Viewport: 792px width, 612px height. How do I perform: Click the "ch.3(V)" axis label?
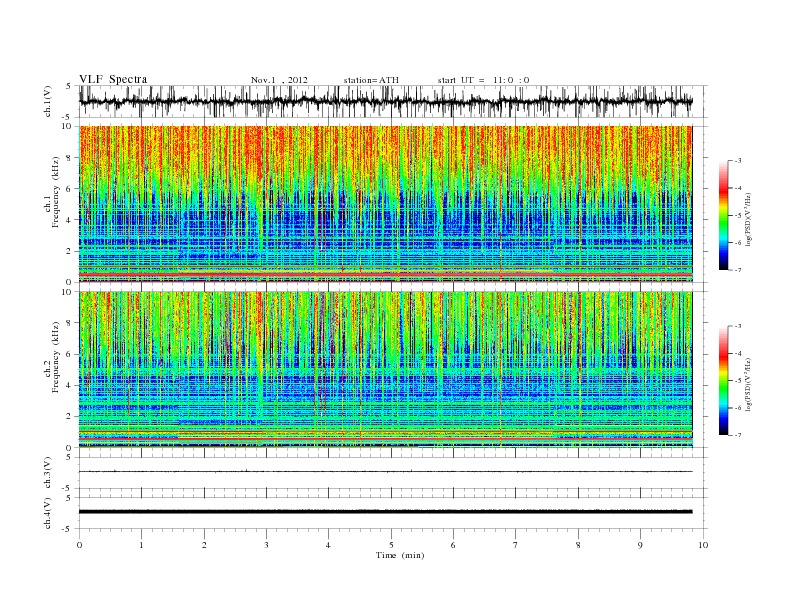47,473
